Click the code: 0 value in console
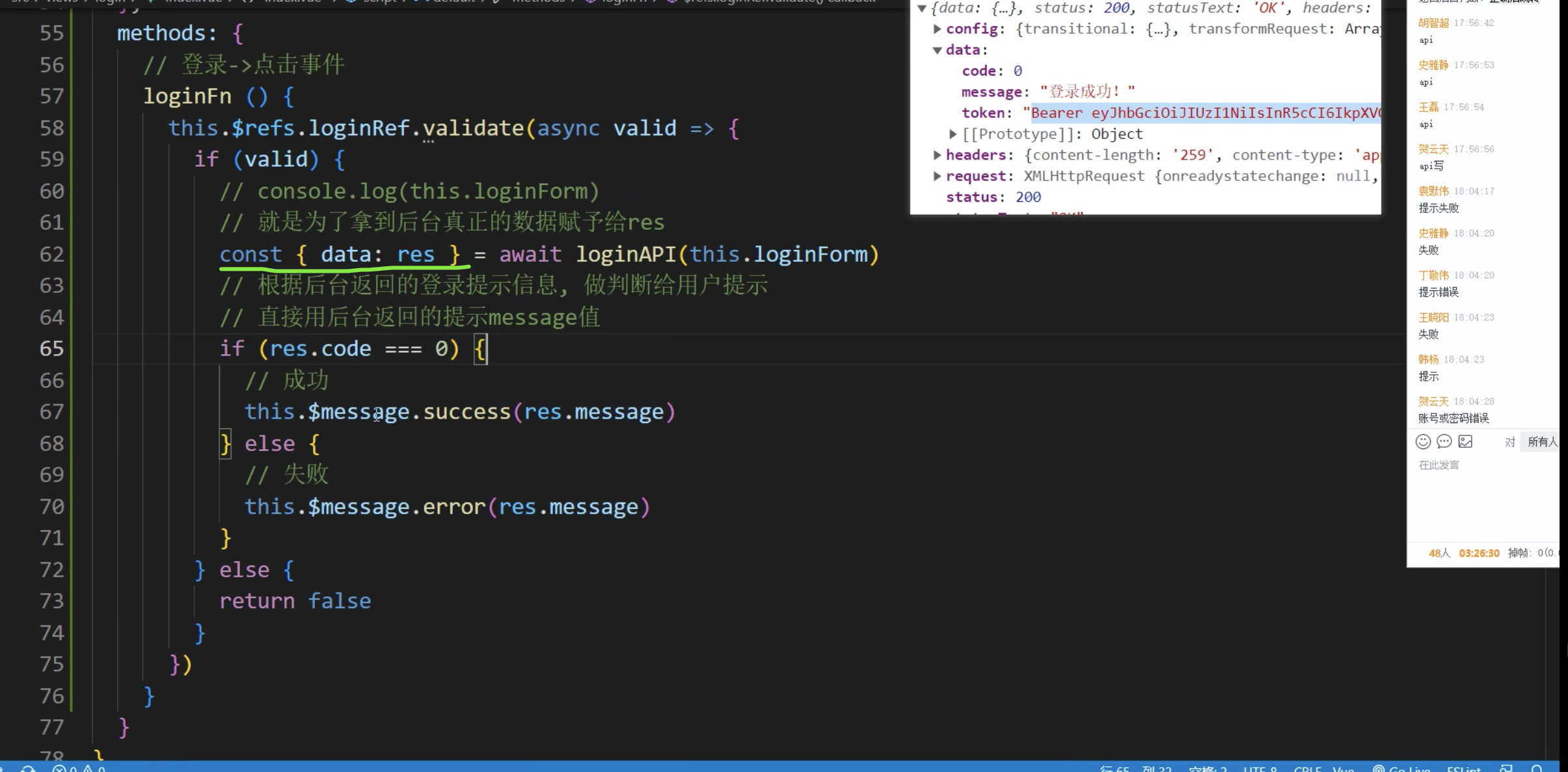 click(1018, 71)
